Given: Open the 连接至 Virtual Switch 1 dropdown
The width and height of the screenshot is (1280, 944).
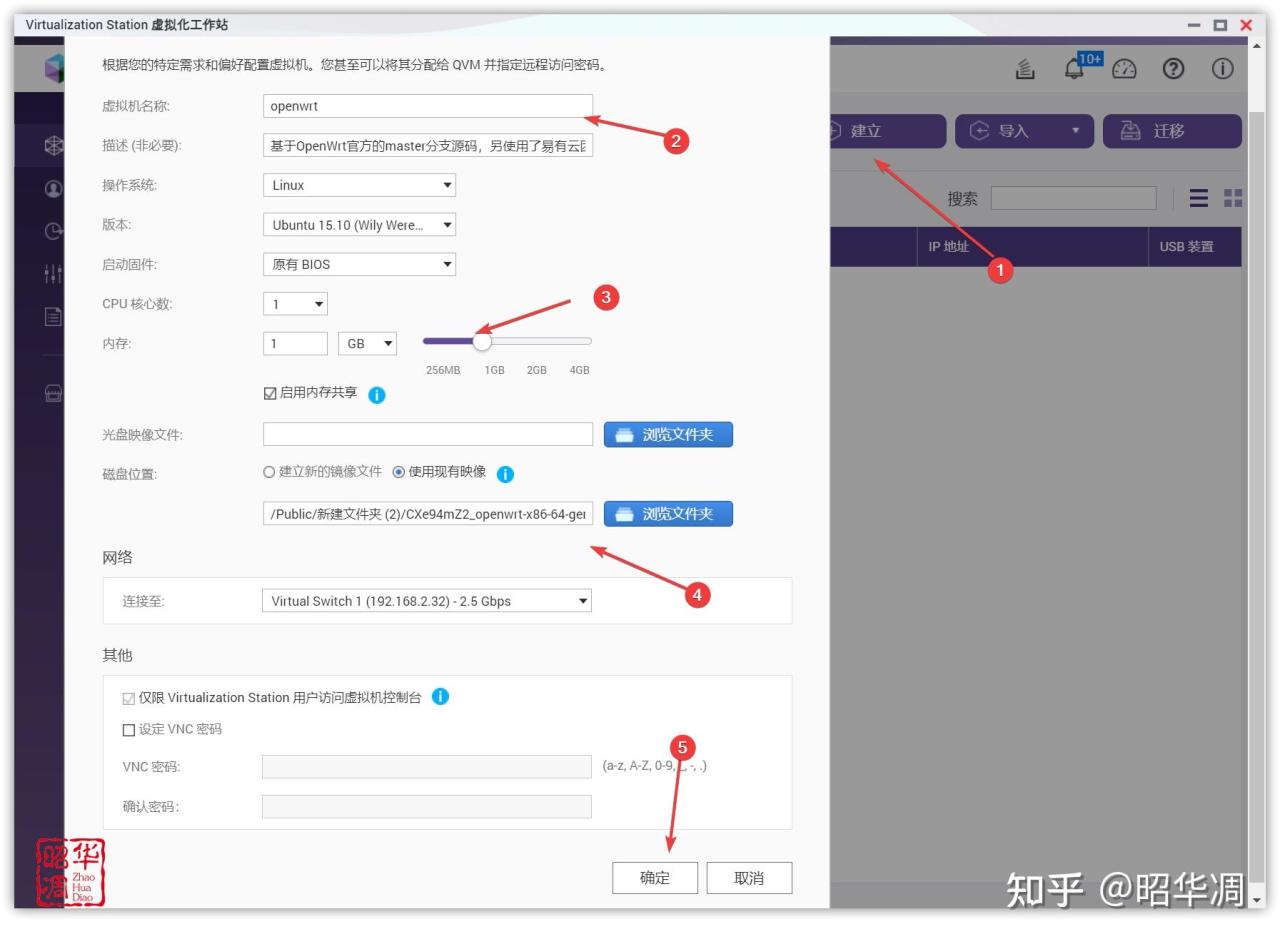Looking at the screenshot, I should point(426,601).
